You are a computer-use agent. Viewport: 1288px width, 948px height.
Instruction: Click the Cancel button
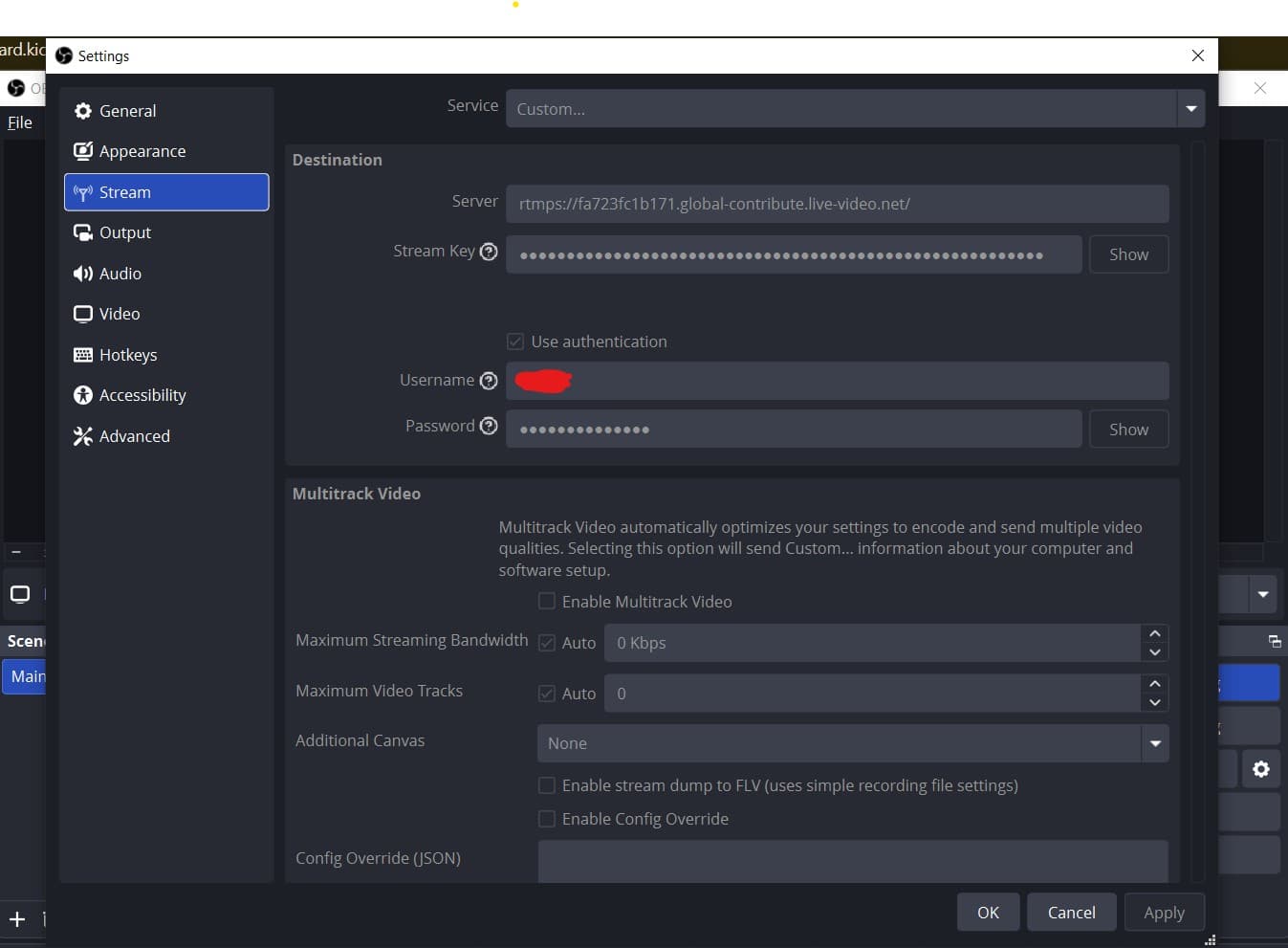1072,913
